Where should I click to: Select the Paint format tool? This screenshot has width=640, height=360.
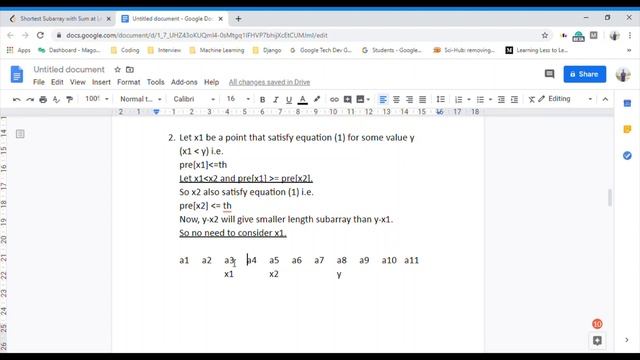[x=69, y=99]
